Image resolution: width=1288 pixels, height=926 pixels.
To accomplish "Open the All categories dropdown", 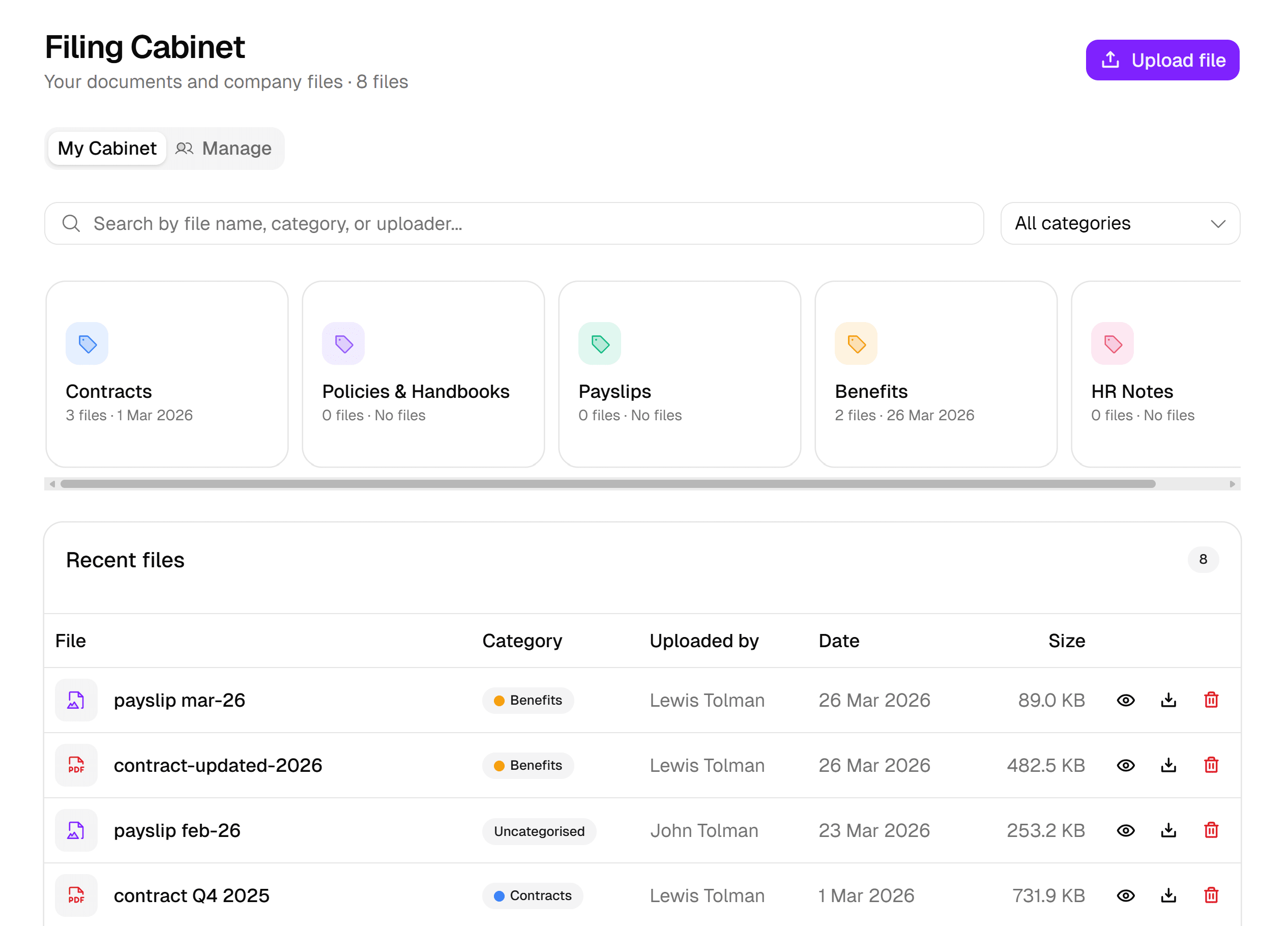I will pos(1119,223).
